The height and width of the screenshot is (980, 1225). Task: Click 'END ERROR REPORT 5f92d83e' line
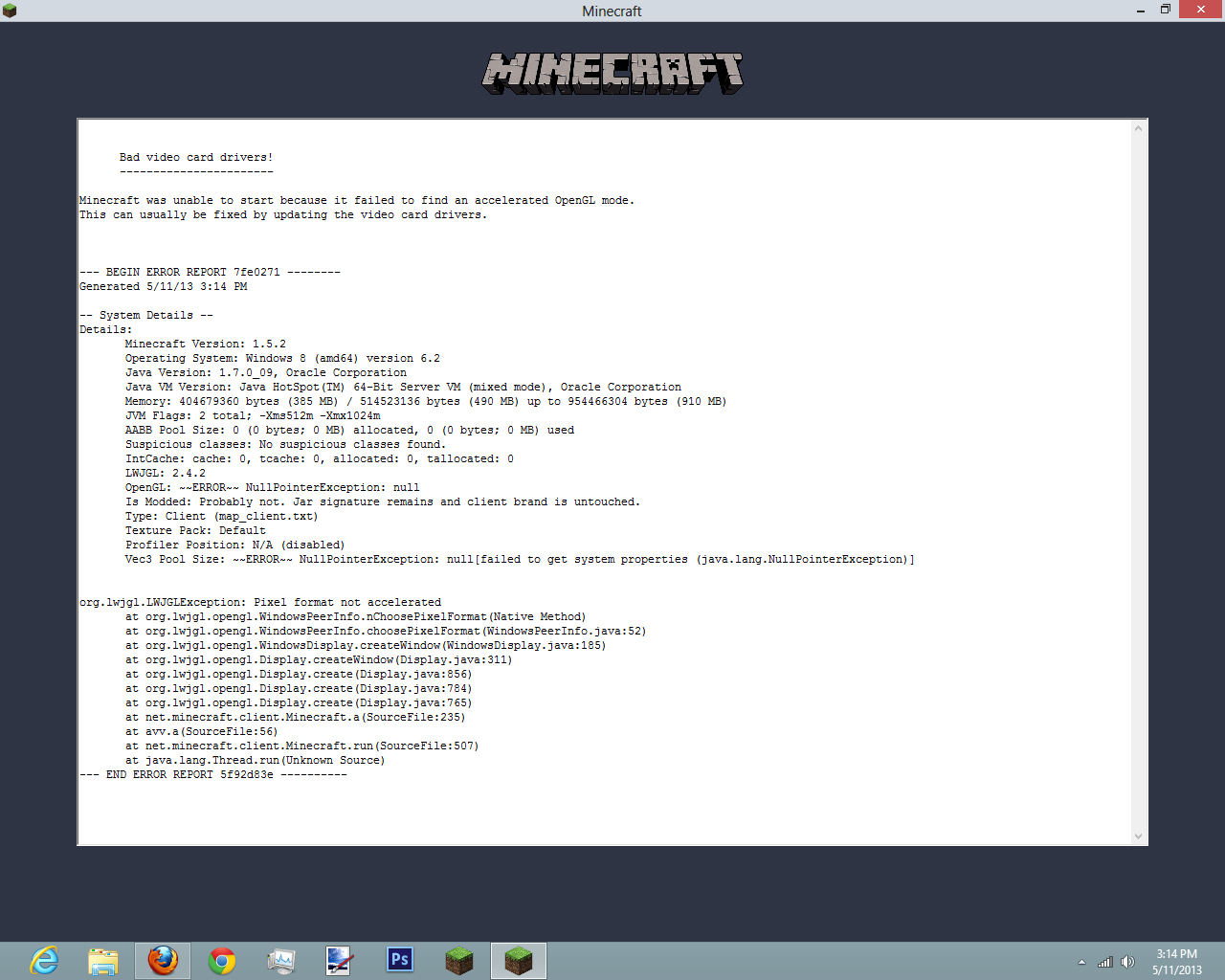[x=213, y=774]
